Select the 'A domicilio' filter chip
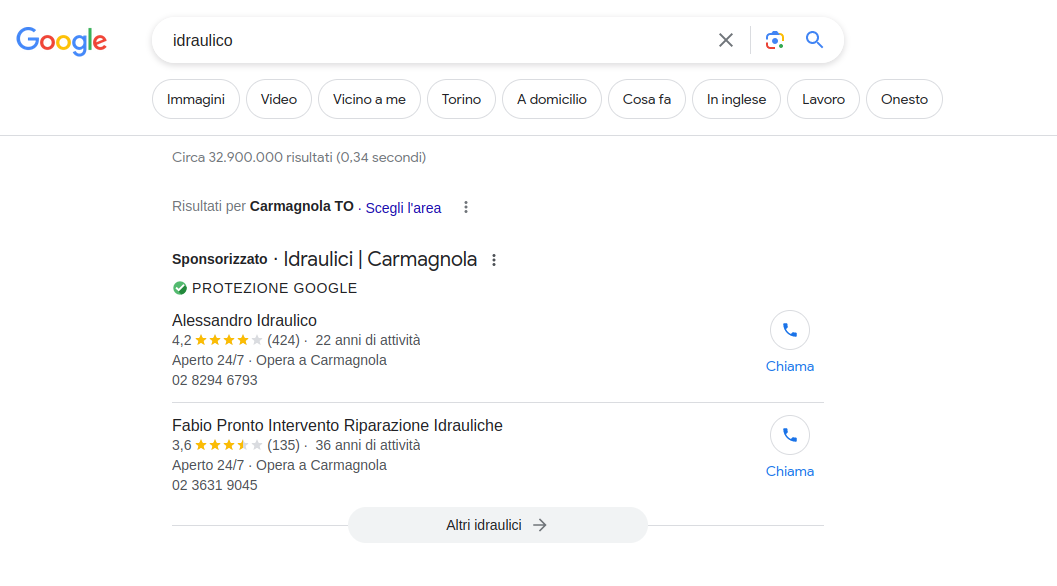The height and width of the screenshot is (586, 1057). pos(551,99)
